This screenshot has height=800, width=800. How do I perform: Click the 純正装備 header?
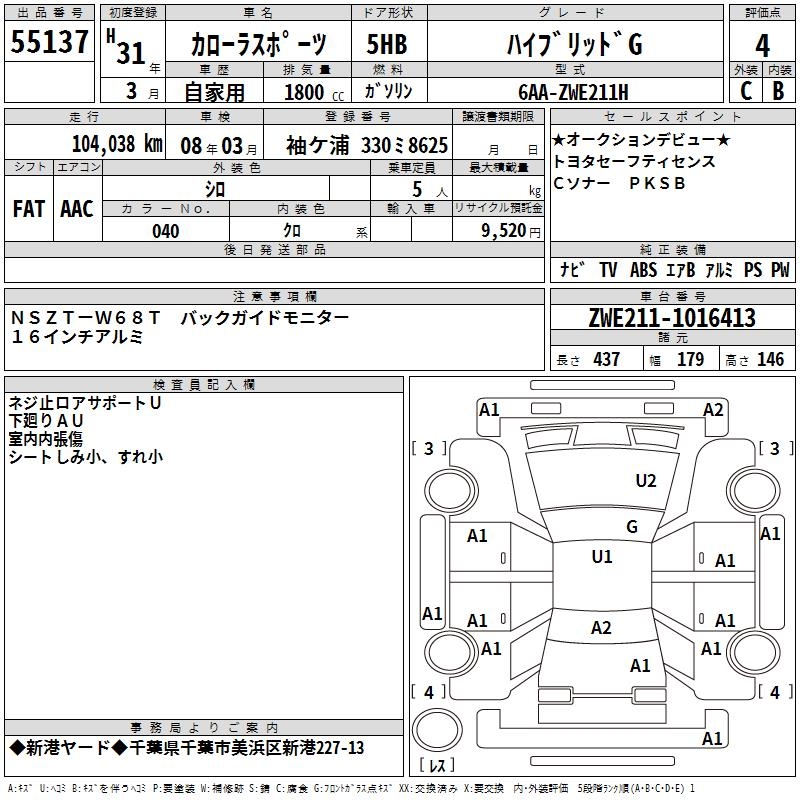pos(672,249)
